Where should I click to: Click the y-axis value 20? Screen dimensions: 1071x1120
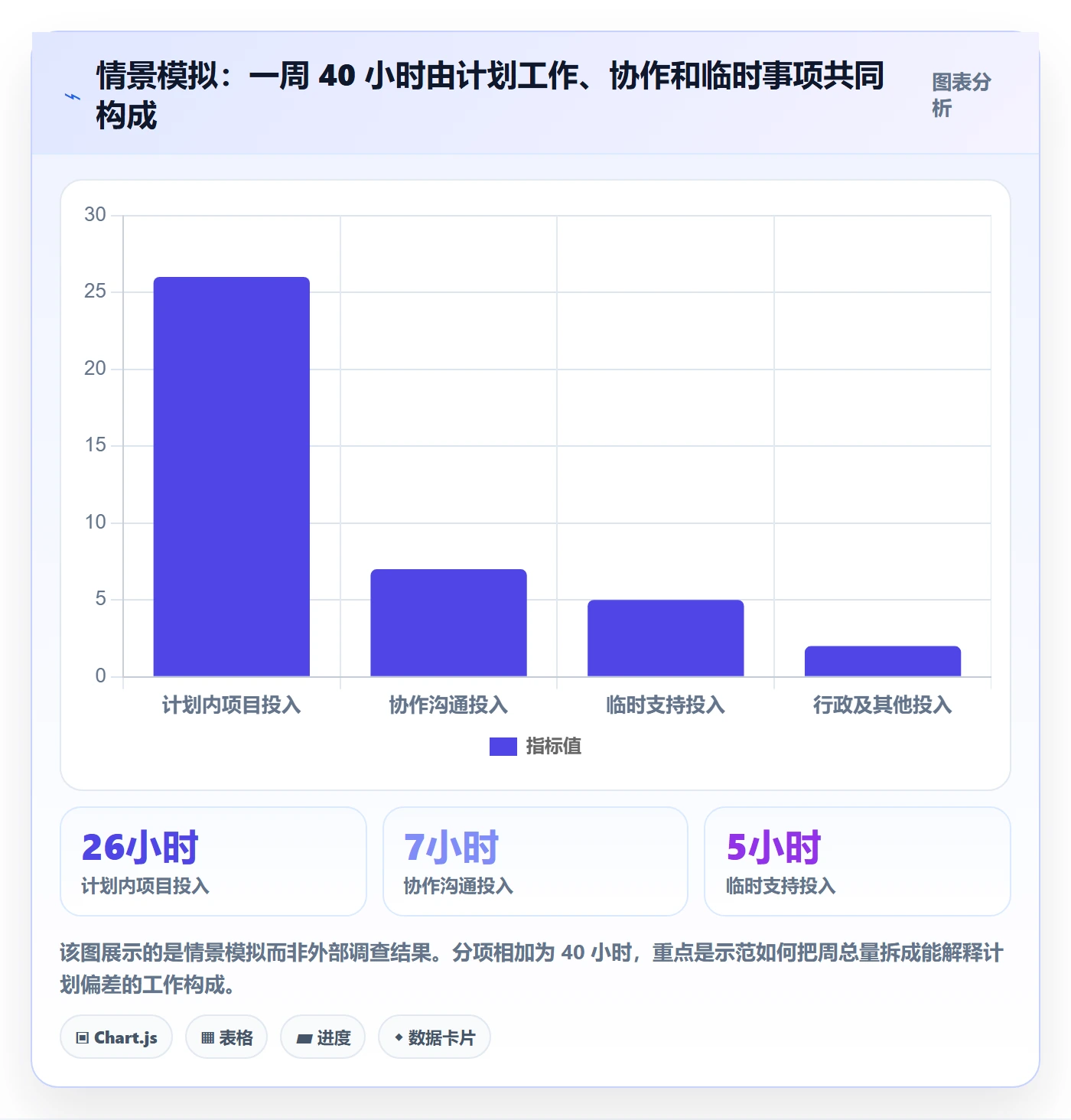tap(96, 369)
